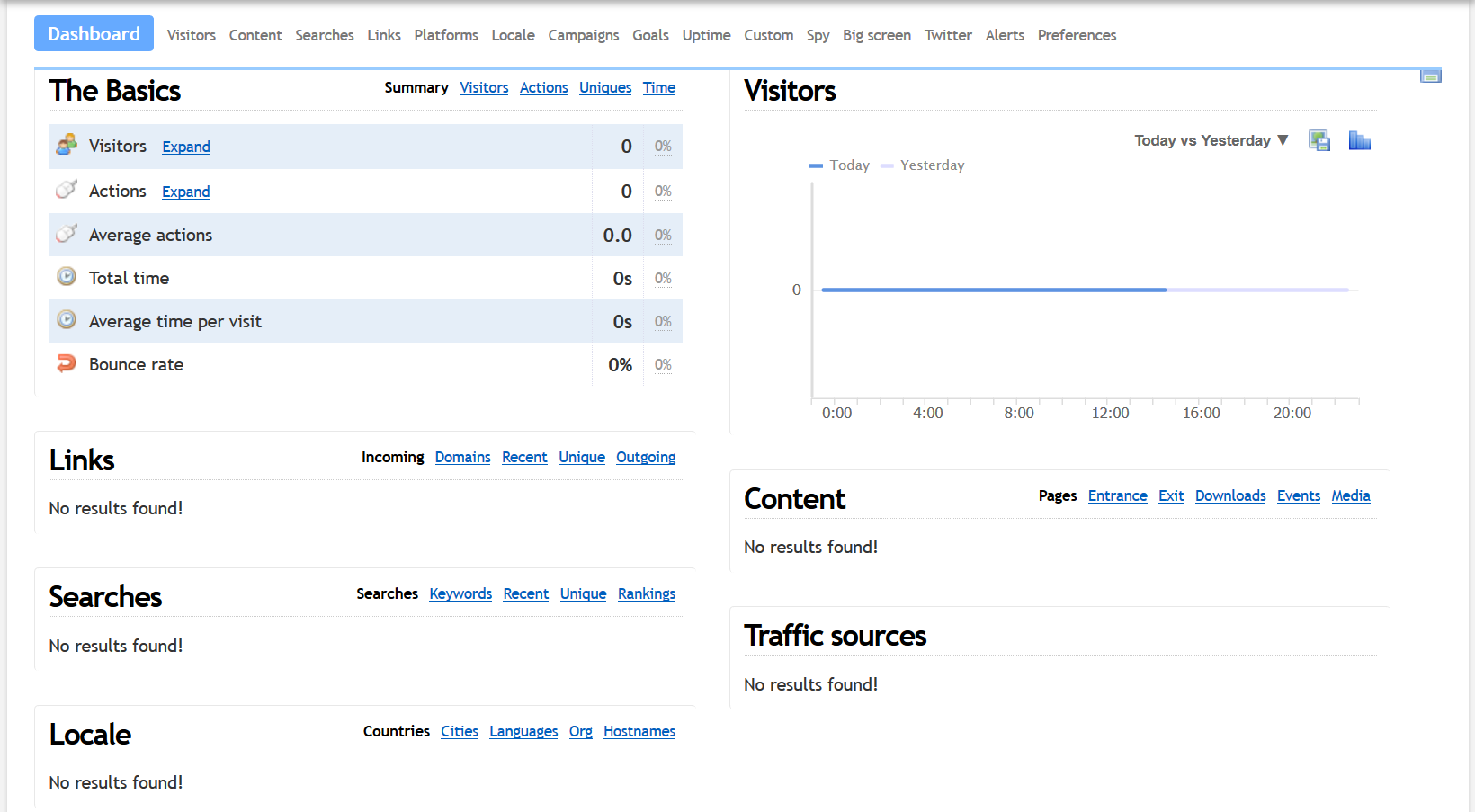Click the clock icon beside Total time
Image resolution: width=1475 pixels, height=812 pixels.
click(x=67, y=277)
